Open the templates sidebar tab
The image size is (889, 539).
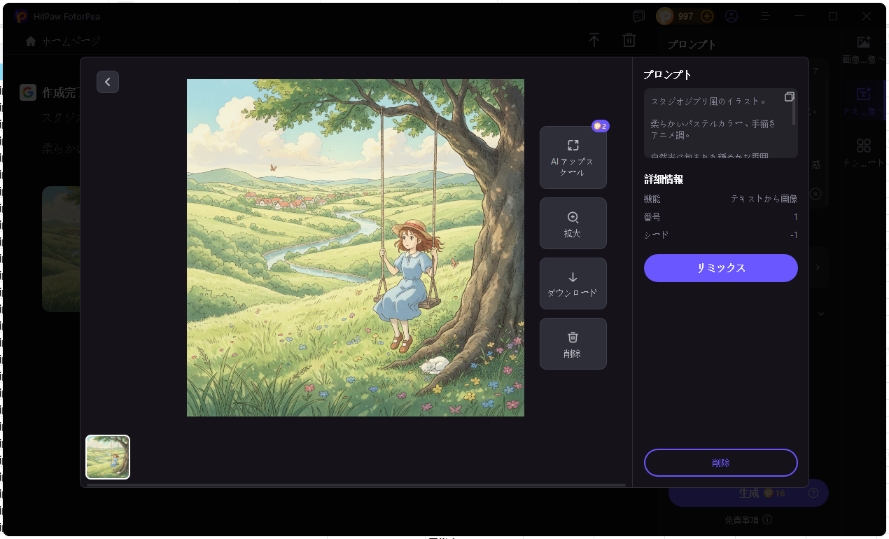point(863,152)
